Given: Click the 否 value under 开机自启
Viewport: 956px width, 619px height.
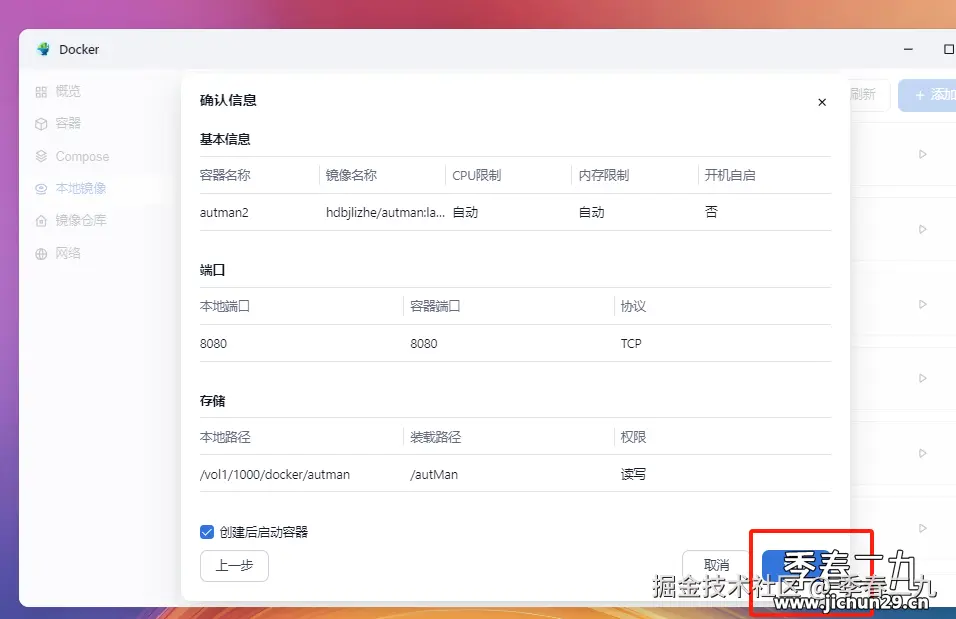Looking at the screenshot, I should click(x=712, y=212).
